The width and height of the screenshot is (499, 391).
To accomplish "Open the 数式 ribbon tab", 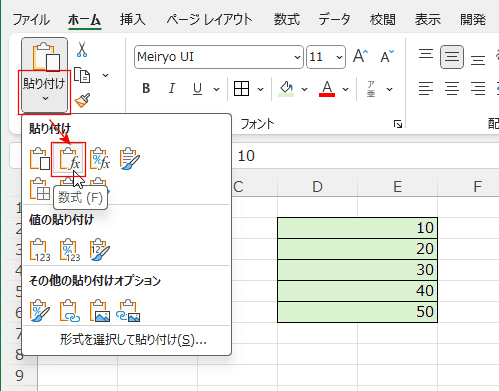I will coord(287,19).
